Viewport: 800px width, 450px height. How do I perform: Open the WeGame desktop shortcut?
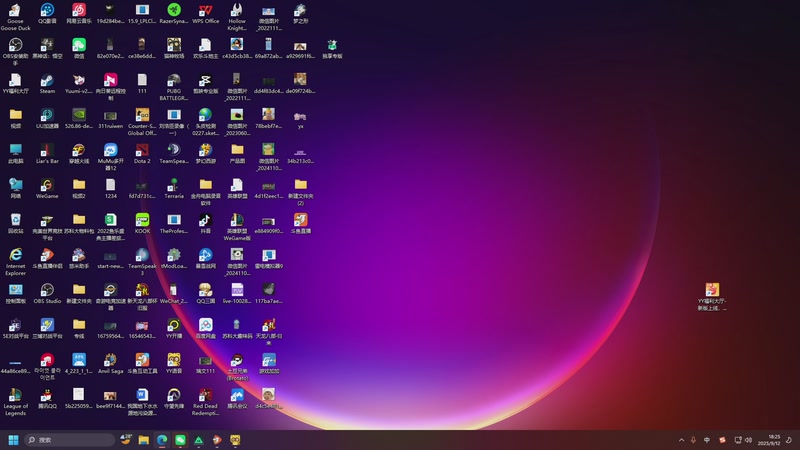click(x=47, y=189)
